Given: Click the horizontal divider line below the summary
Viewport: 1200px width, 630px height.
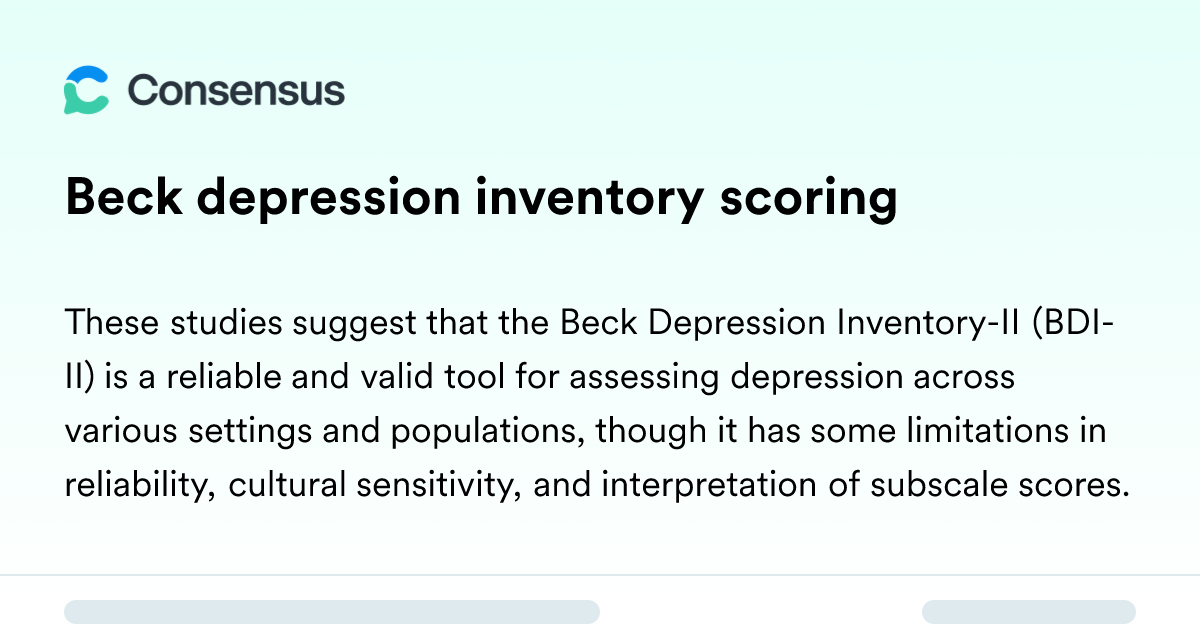Looking at the screenshot, I should [x=600, y=575].
